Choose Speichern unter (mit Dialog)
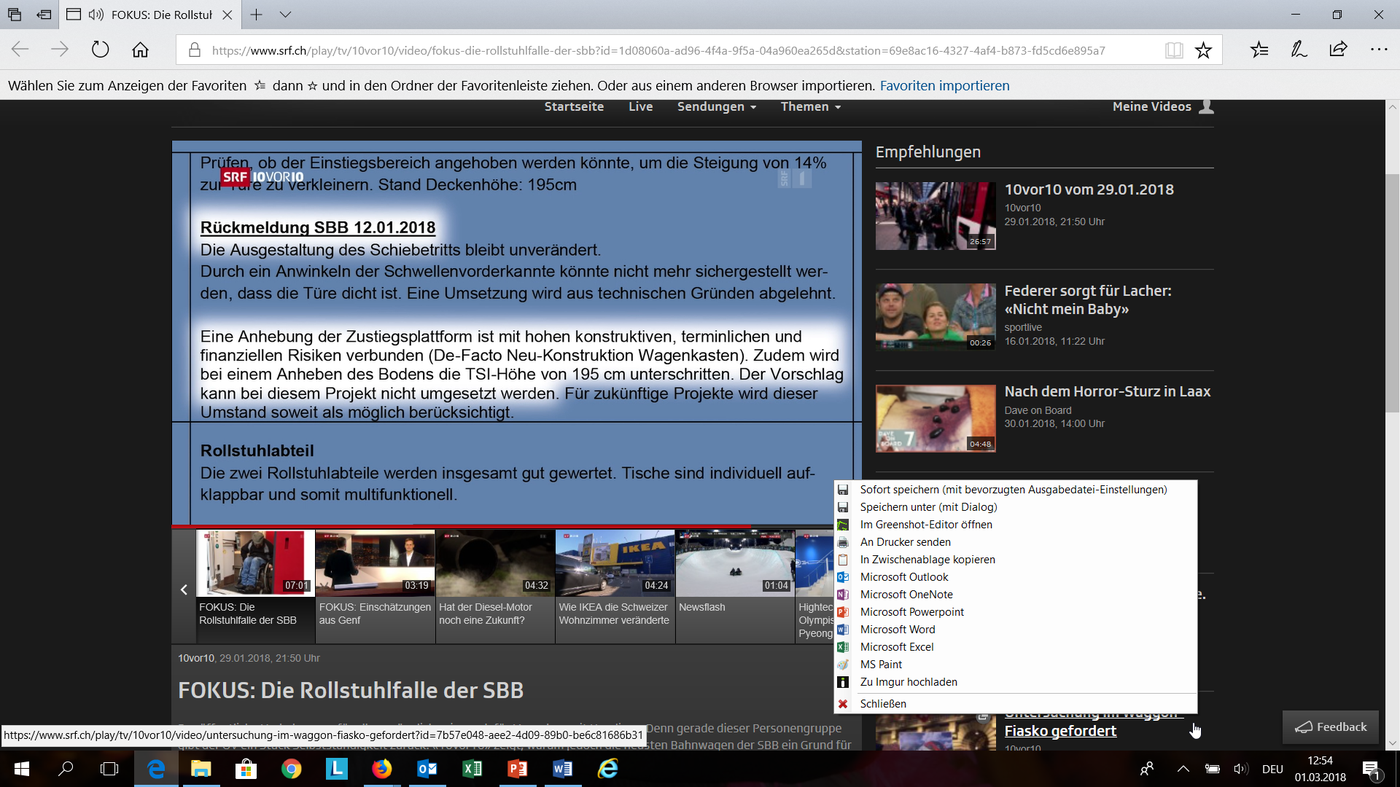1400x787 pixels. click(1015, 507)
